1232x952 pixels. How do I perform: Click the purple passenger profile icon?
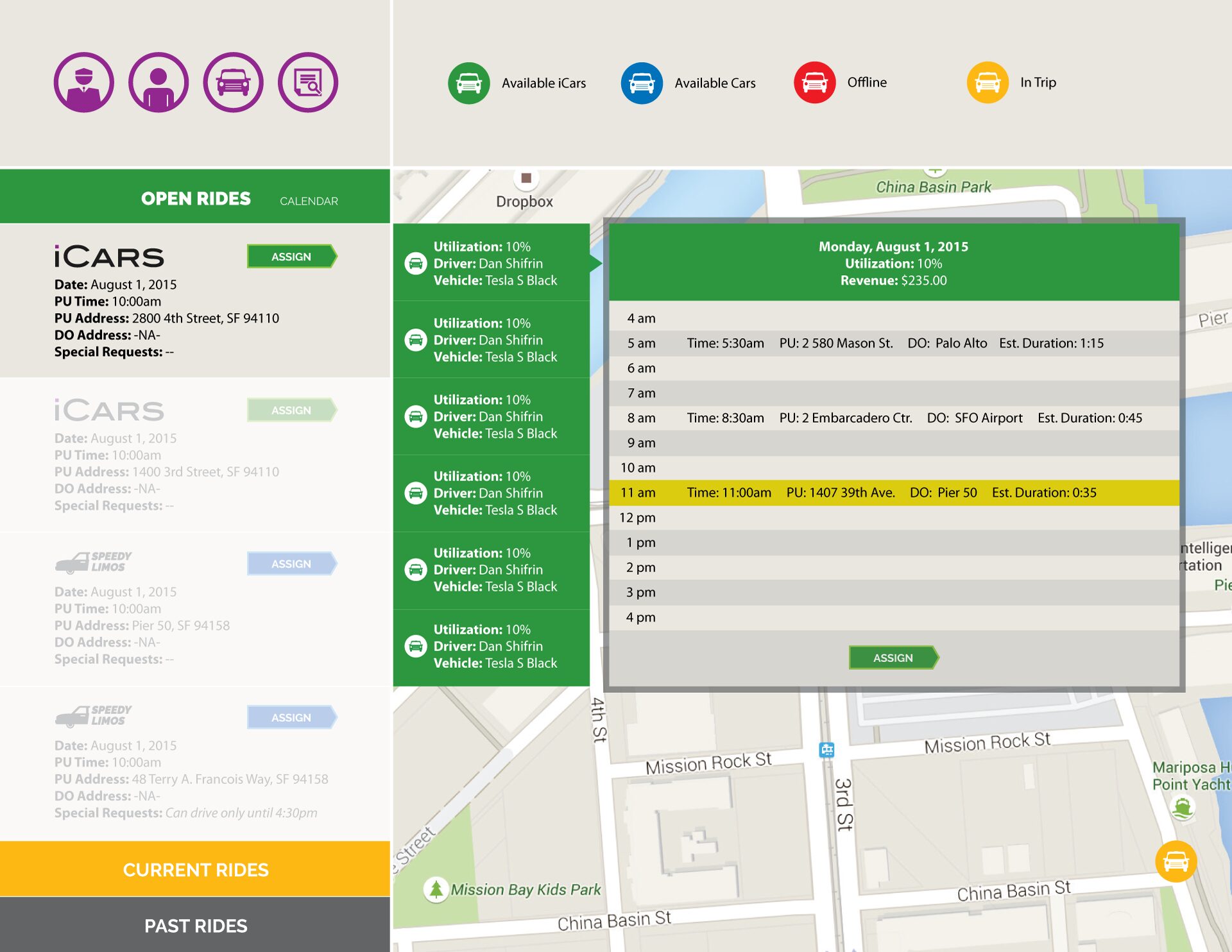(158, 82)
